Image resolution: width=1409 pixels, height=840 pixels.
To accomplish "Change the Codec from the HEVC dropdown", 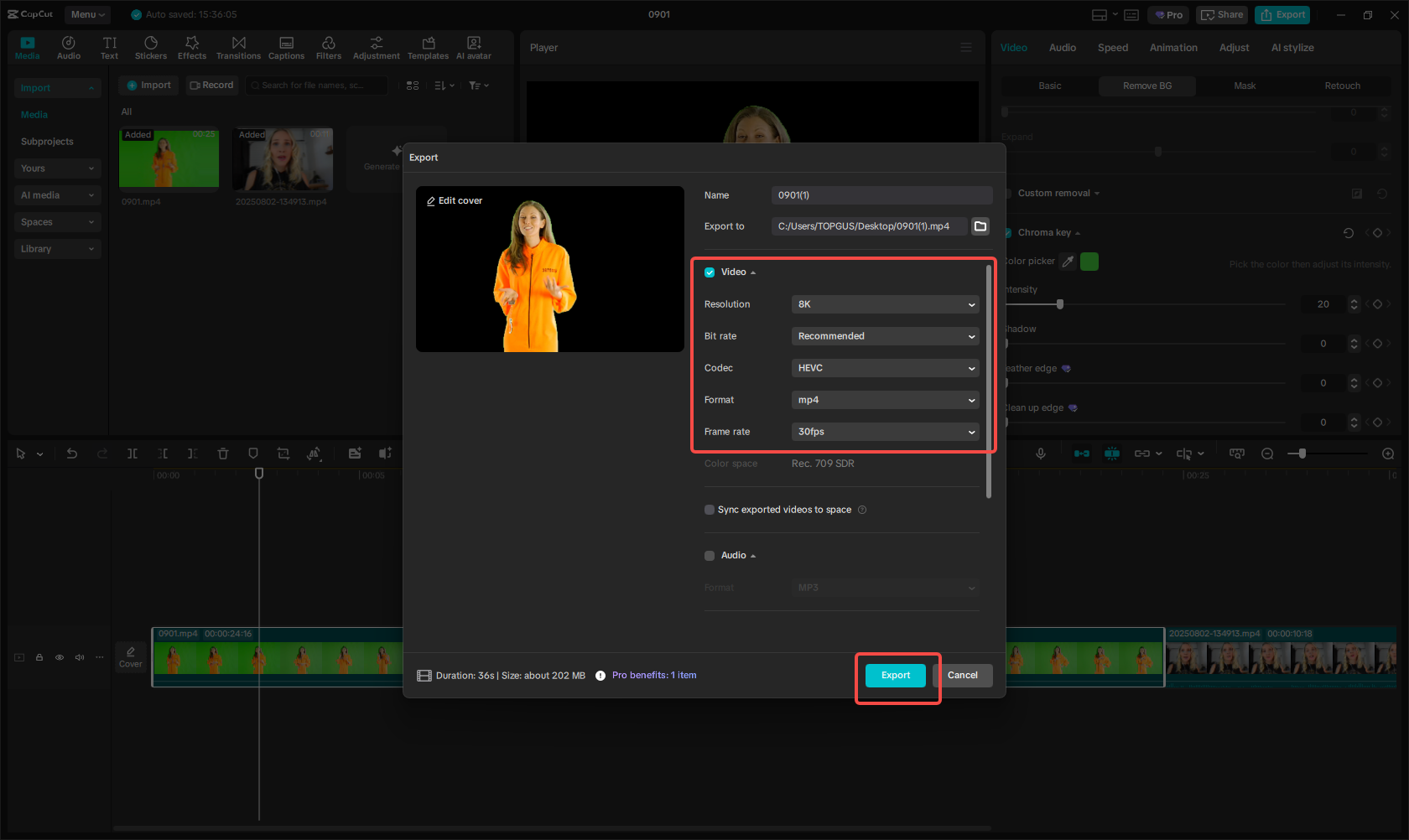I will (x=885, y=367).
